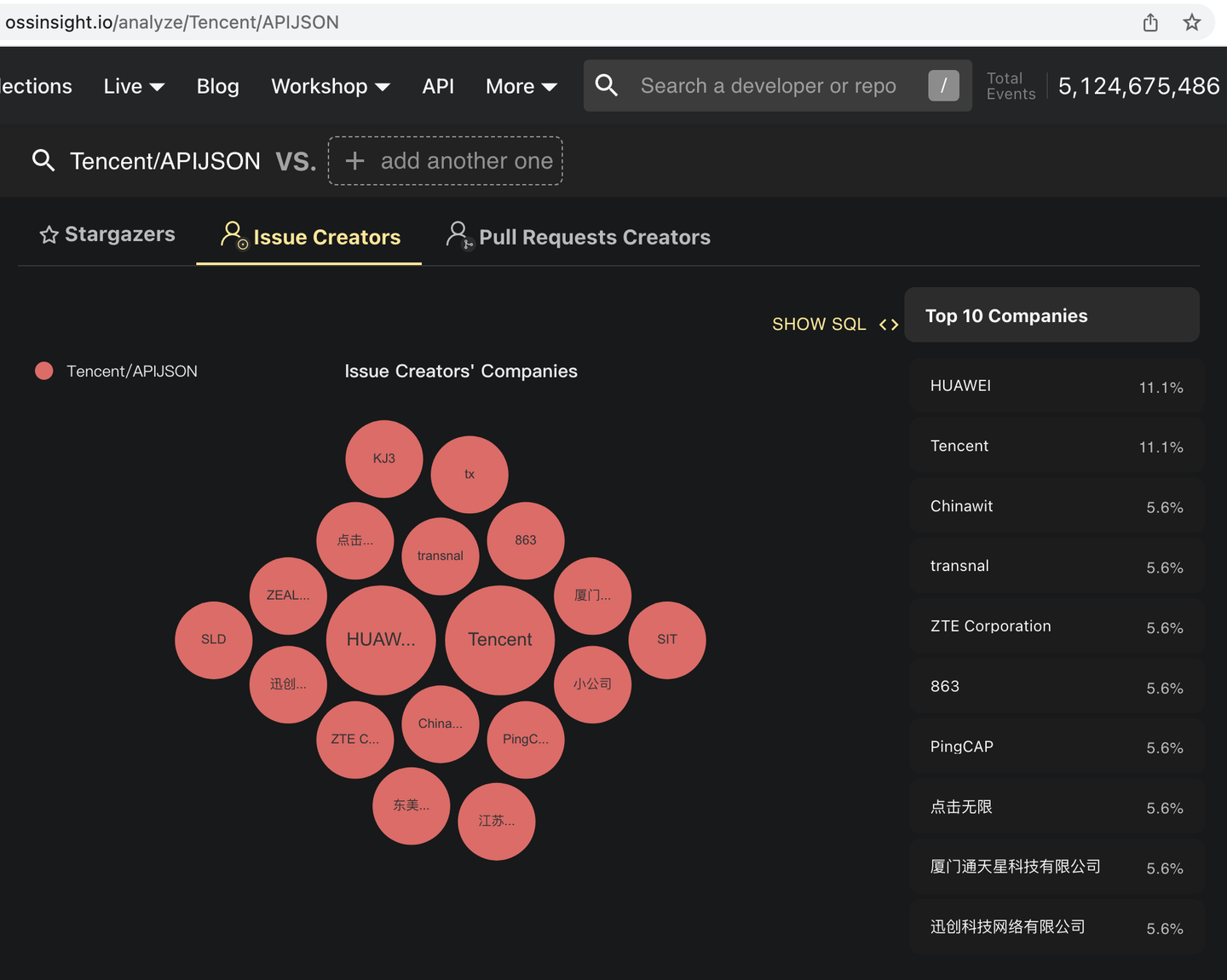Toggle the Tencent/APIJSON legend dot
This screenshot has height=980, width=1227.
[x=44, y=371]
